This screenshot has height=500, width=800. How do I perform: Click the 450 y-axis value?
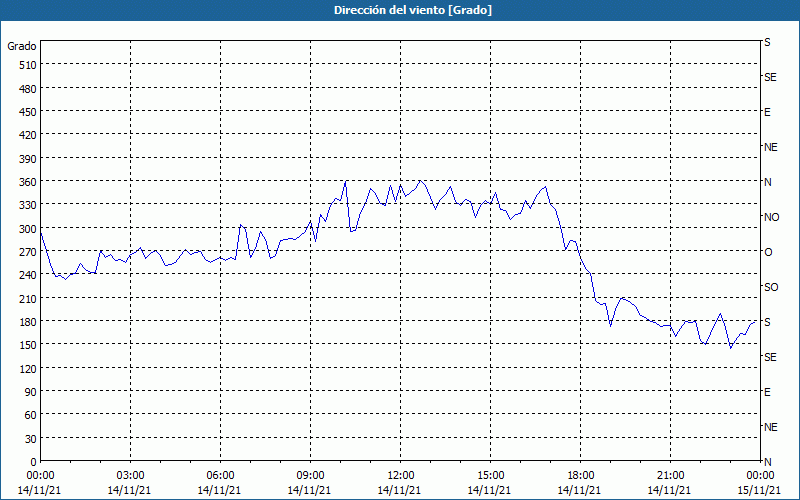29,112
